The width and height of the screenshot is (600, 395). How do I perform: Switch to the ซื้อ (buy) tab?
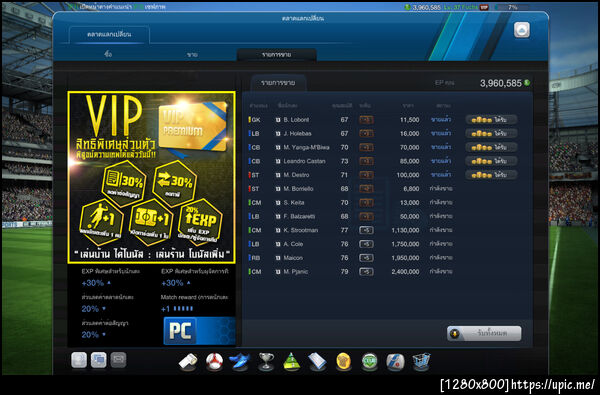(x=108, y=54)
